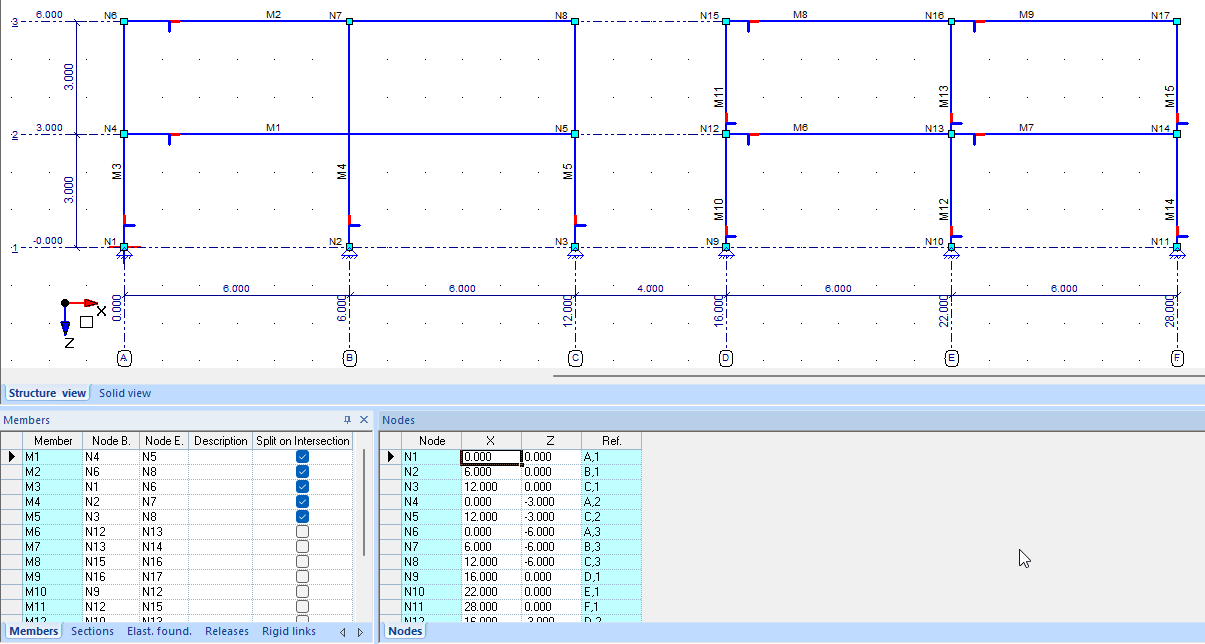The width and height of the screenshot is (1205, 644).
Task: Uncheck Split on Intersection for member M3
Action: click(x=302, y=486)
